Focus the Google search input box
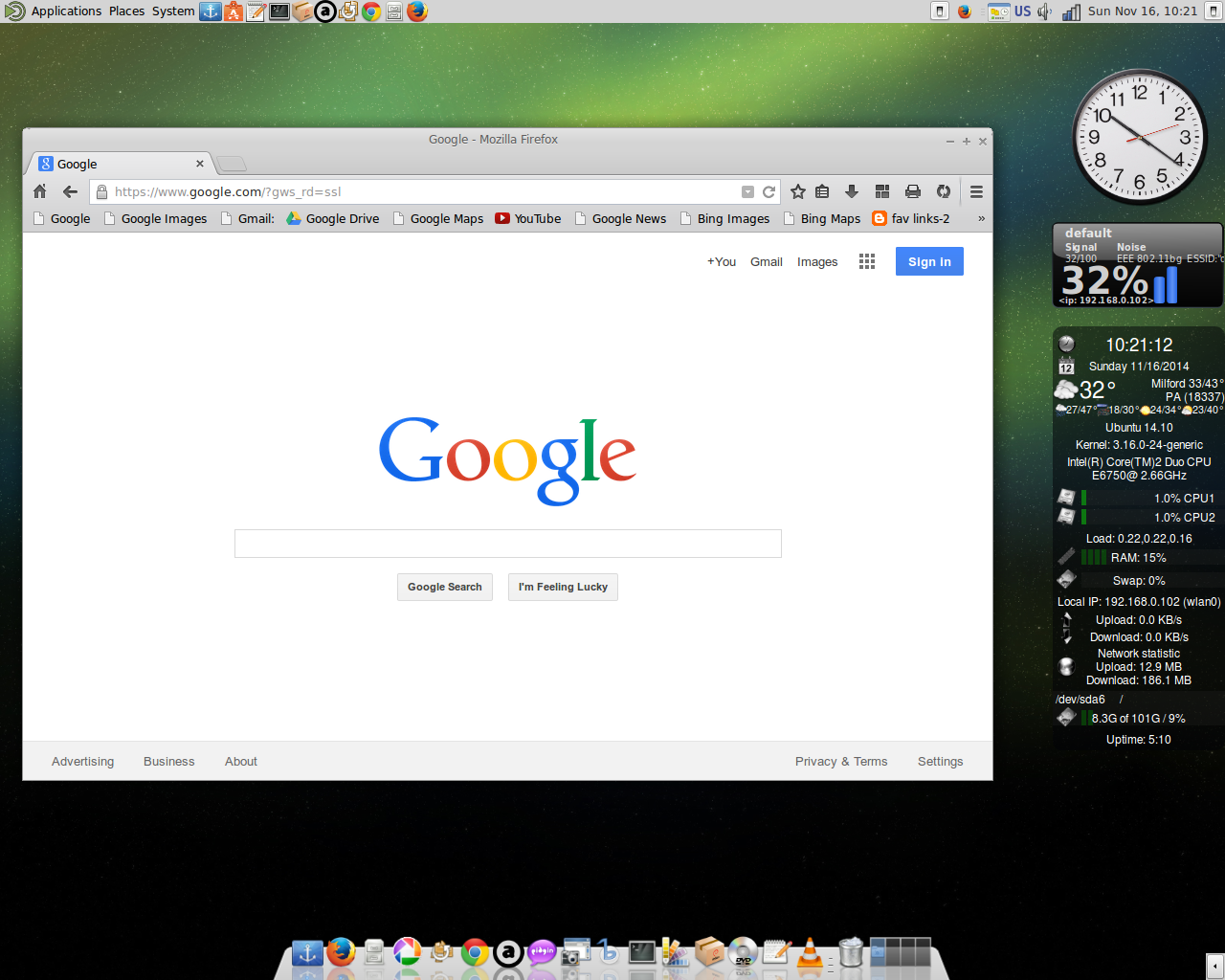The image size is (1225, 980). tap(508, 544)
